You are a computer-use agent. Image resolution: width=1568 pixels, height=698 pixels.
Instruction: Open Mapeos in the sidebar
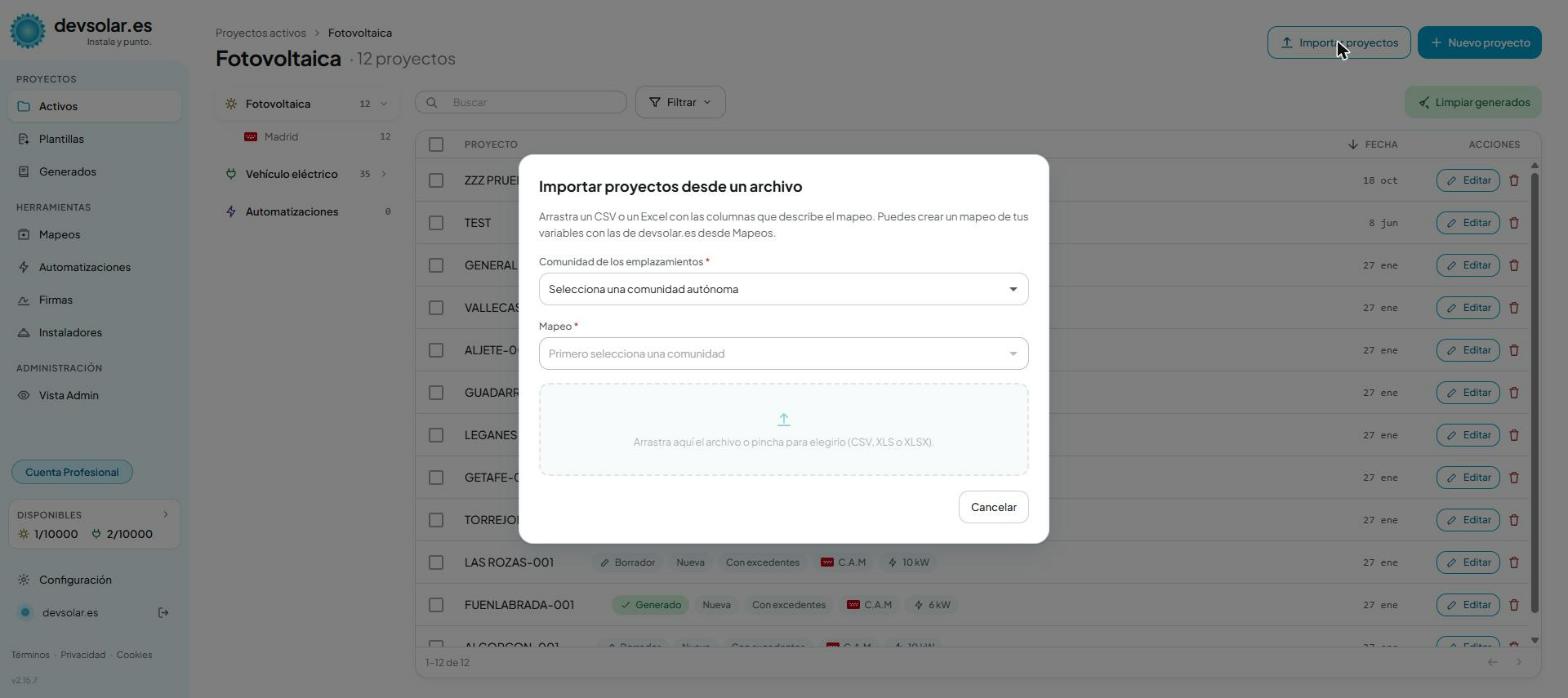point(95,234)
